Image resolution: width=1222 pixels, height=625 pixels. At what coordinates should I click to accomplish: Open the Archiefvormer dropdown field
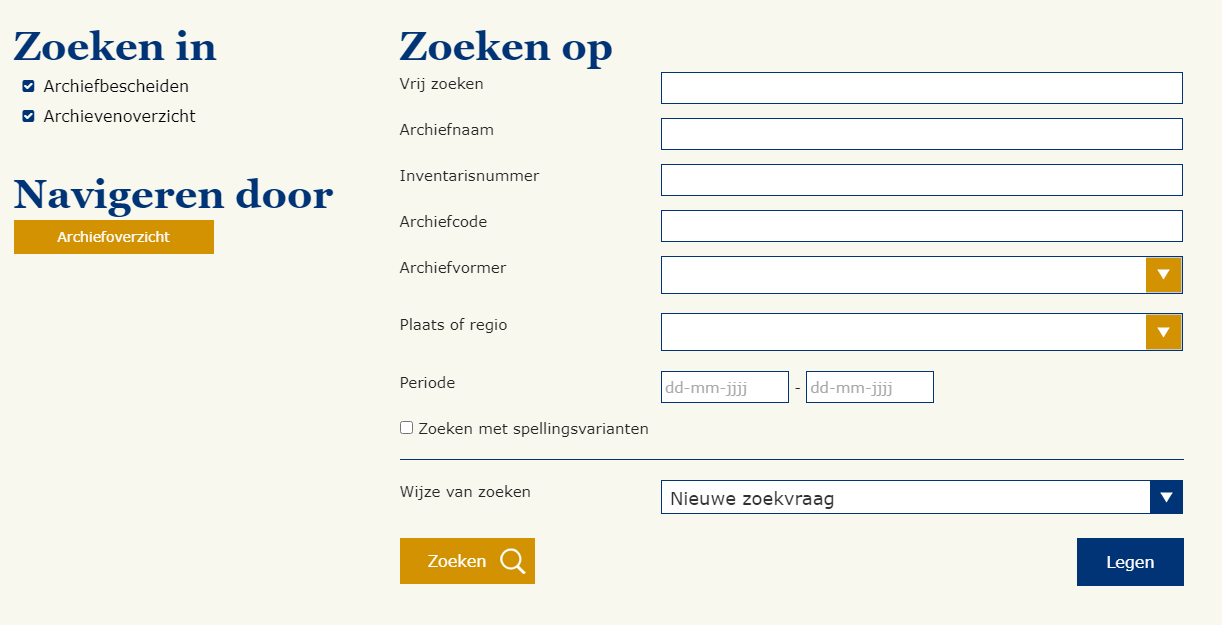[921, 275]
